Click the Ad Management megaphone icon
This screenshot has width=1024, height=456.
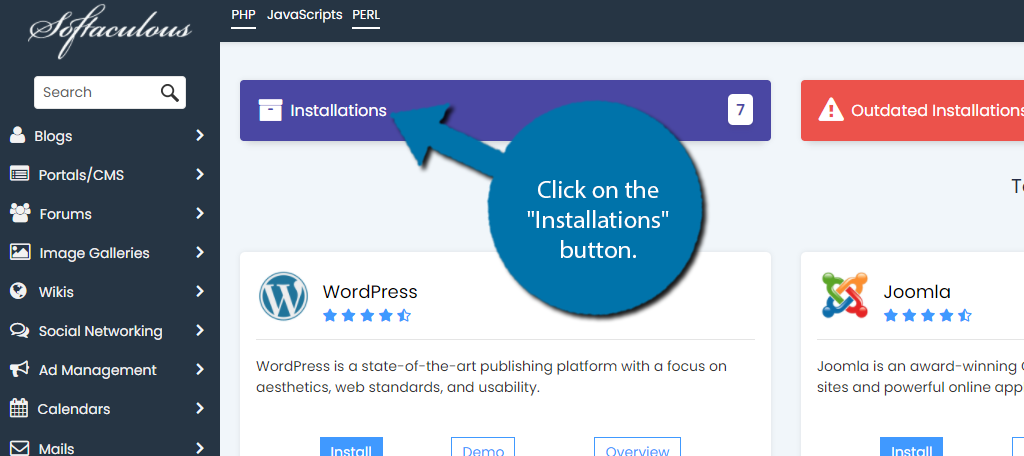tap(19, 370)
